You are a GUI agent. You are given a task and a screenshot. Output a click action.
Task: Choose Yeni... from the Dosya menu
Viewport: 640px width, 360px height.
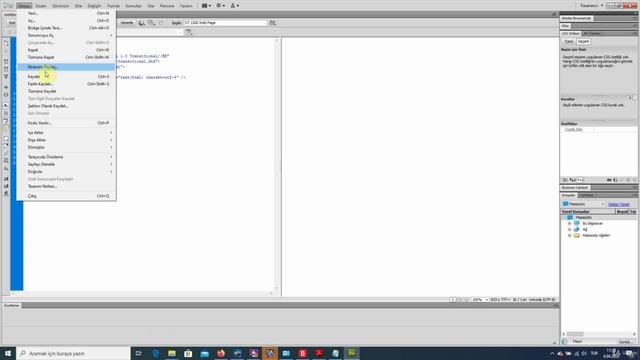coord(66,13)
